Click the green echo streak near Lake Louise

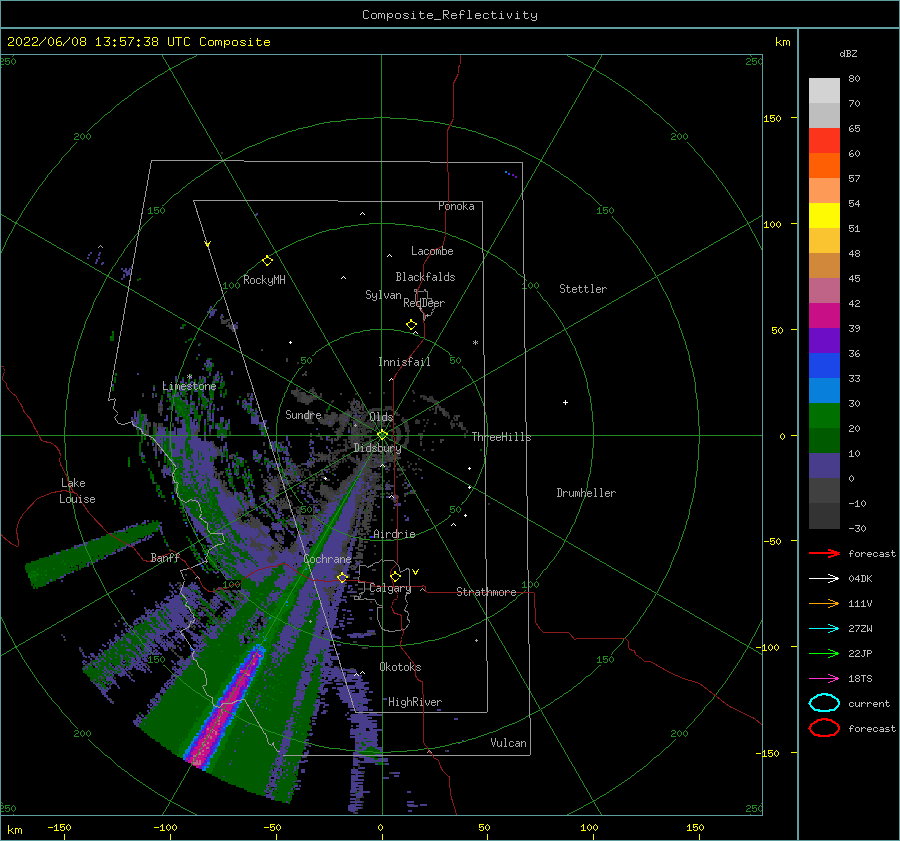click(x=93, y=554)
